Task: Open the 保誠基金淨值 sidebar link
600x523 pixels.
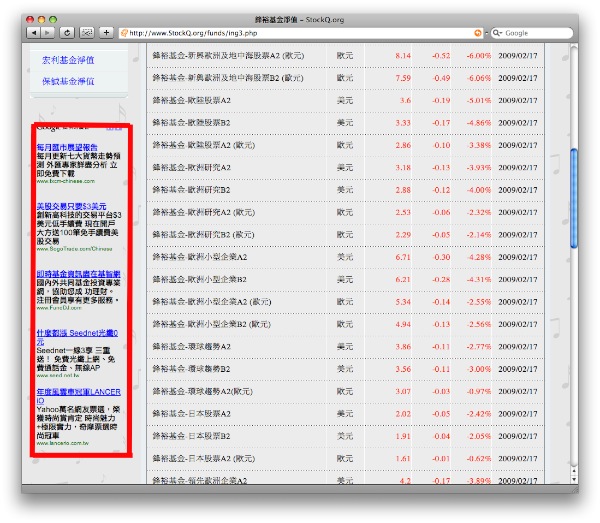Action: (69, 80)
